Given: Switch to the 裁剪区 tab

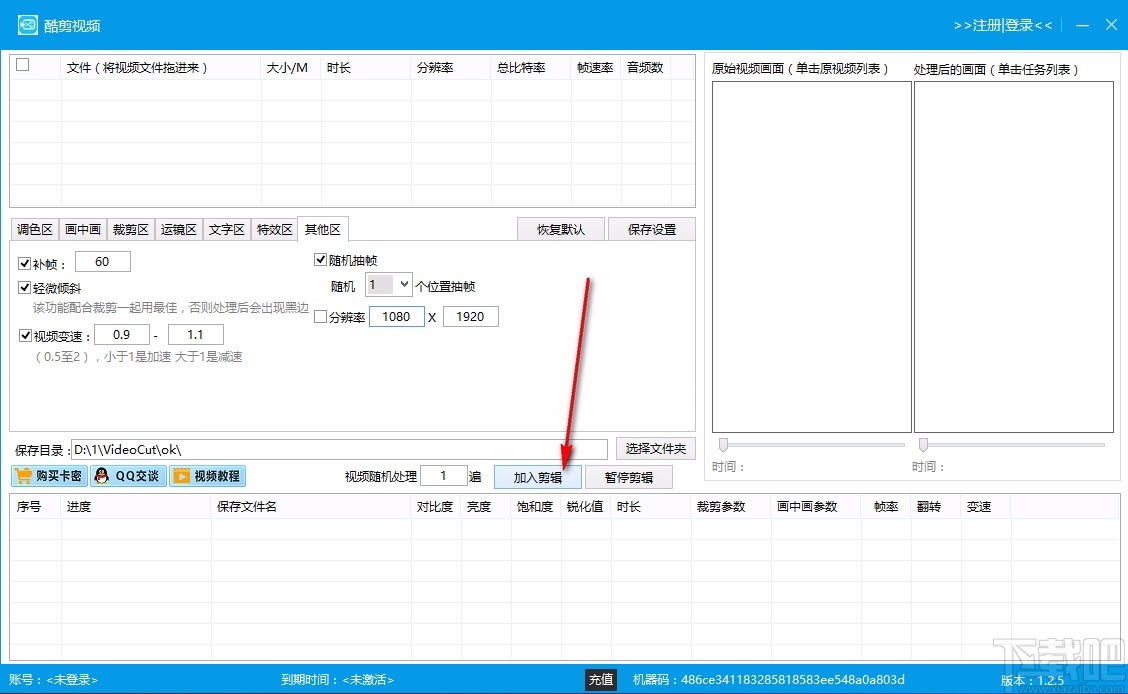Looking at the screenshot, I should (130, 229).
